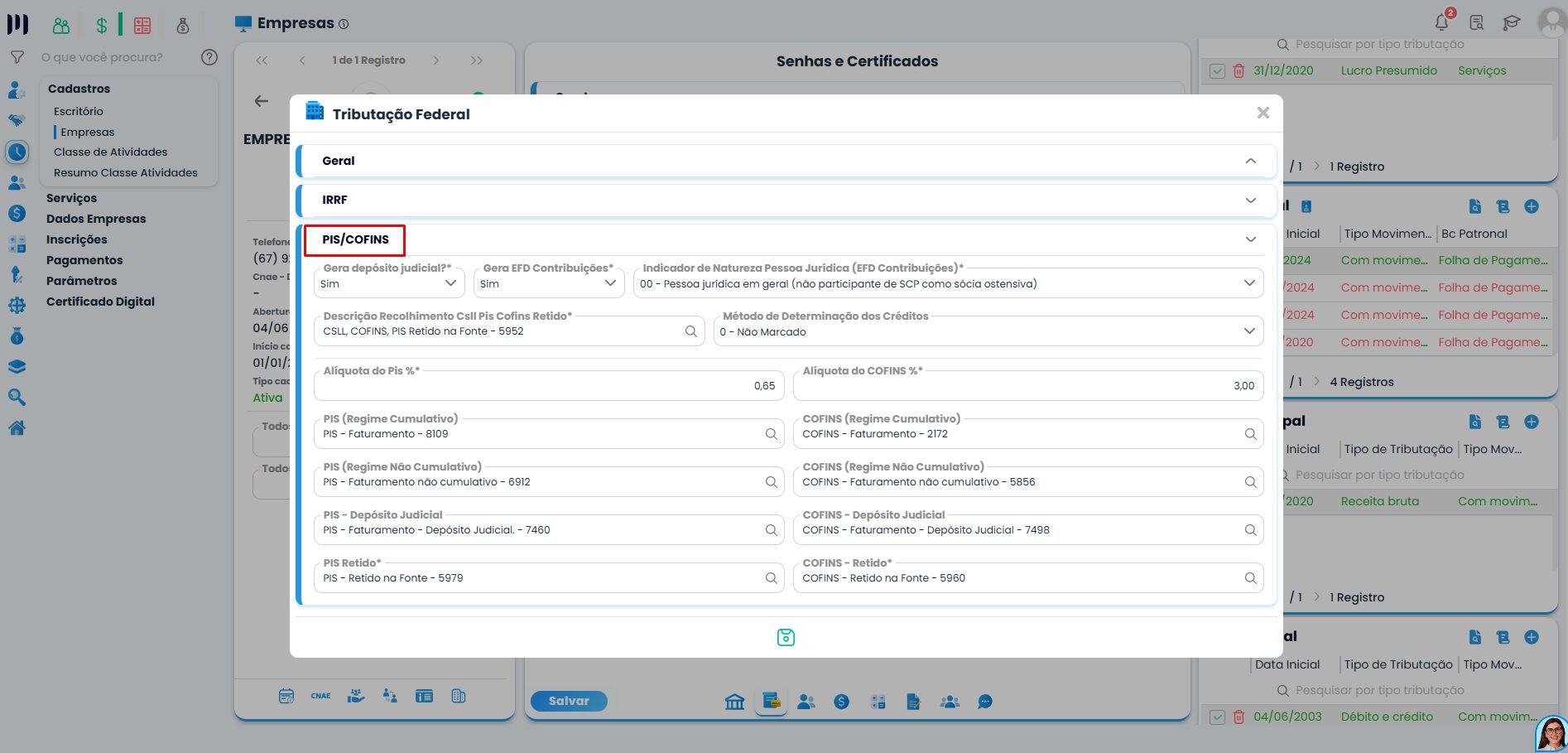Open Método de Determinação dos Créditos dropdown
This screenshot has height=753, width=1568.
pos(988,331)
